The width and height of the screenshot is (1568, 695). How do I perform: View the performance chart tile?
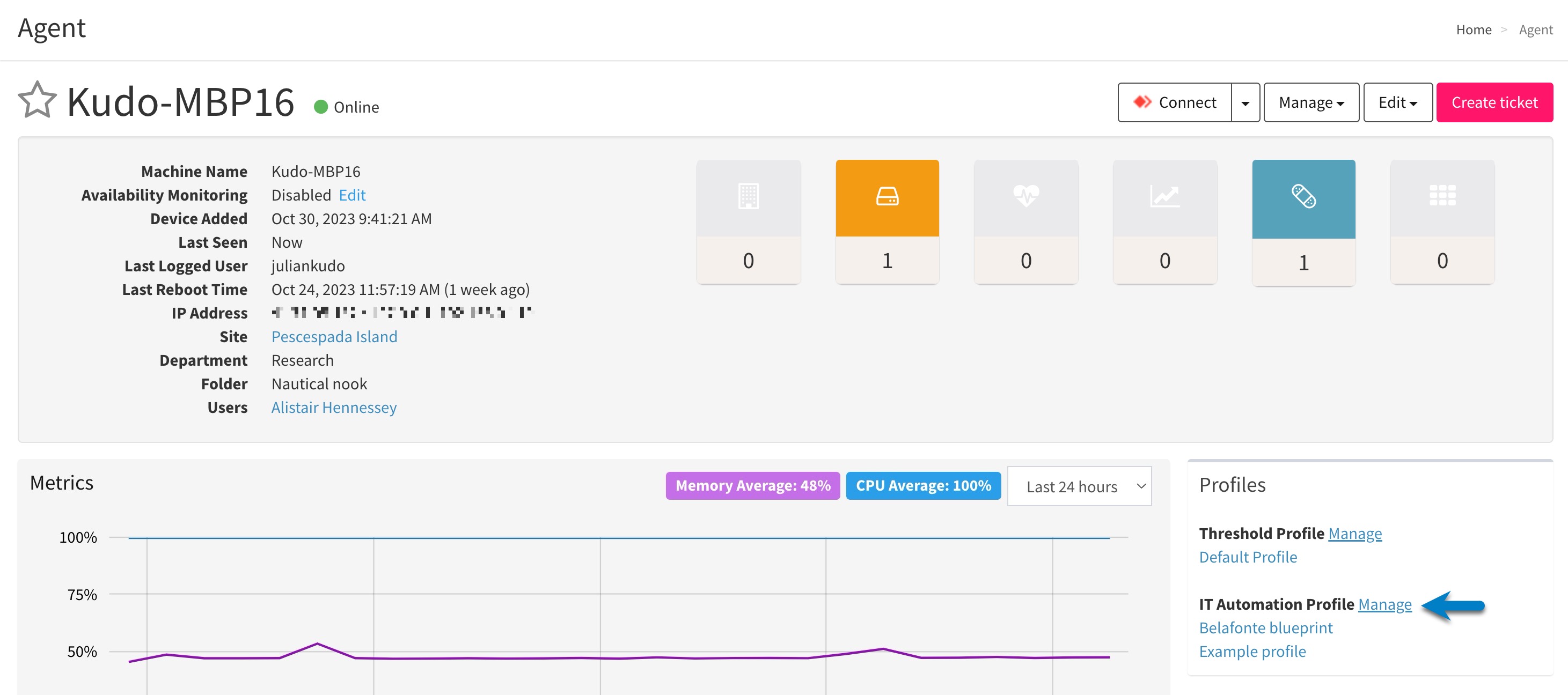click(x=1164, y=198)
